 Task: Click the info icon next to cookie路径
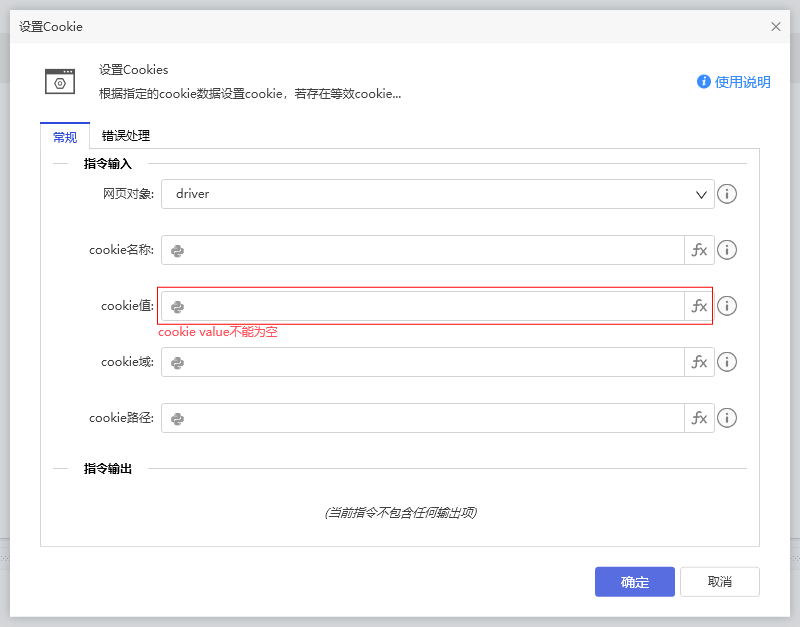pos(727,418)
